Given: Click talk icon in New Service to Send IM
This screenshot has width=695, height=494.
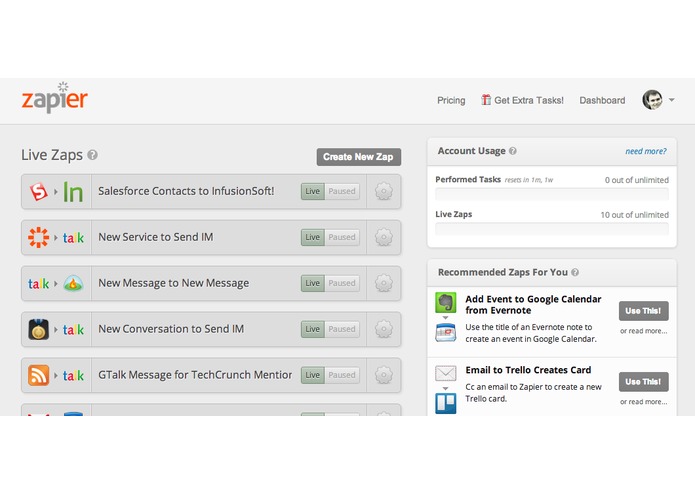Looking at the screenshot, I should (73, 238).
